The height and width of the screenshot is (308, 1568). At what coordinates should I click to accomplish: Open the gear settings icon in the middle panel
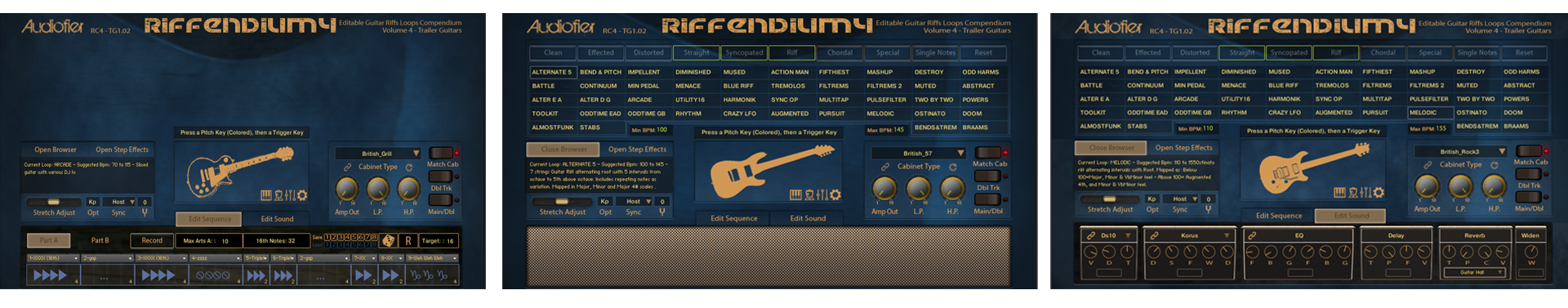[x=835, y=194]
